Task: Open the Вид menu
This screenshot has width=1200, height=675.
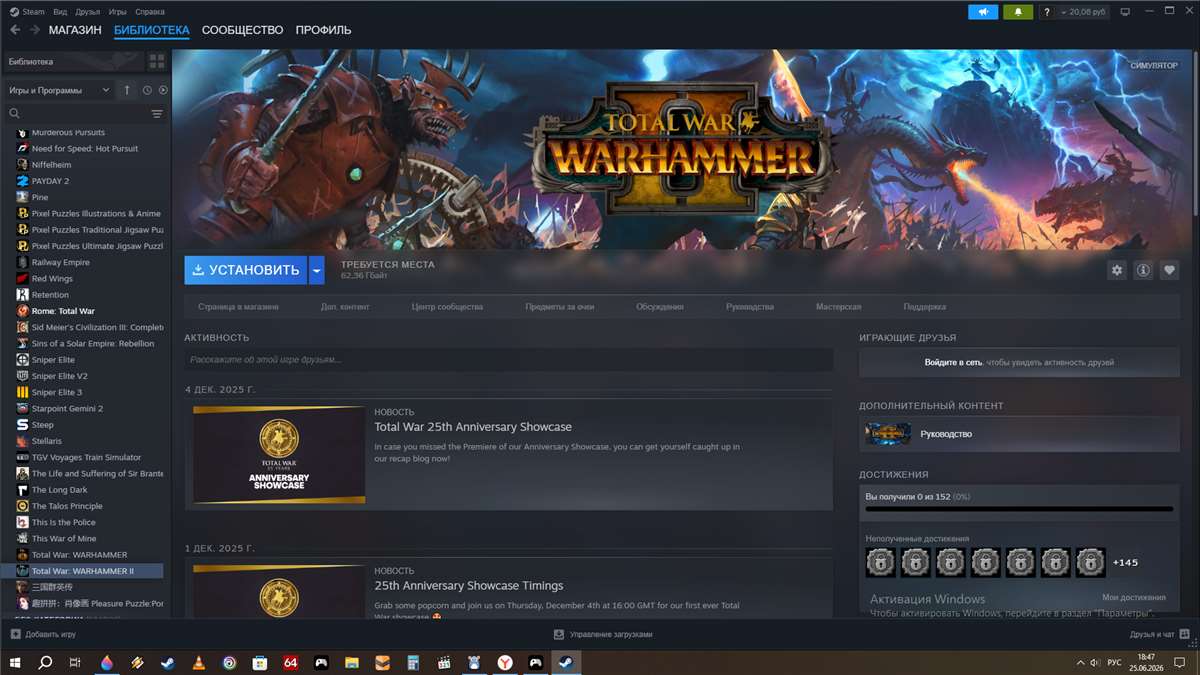Action: pos(60,12)
